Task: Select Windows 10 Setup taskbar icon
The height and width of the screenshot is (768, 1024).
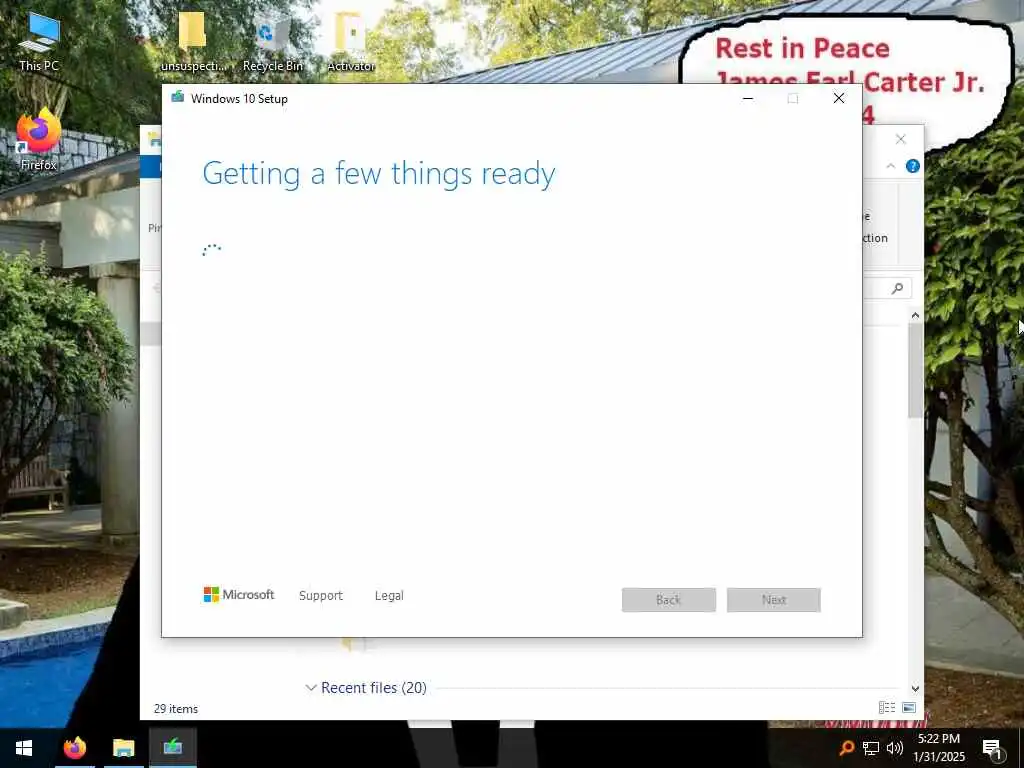Action: [x=173, y=748]
